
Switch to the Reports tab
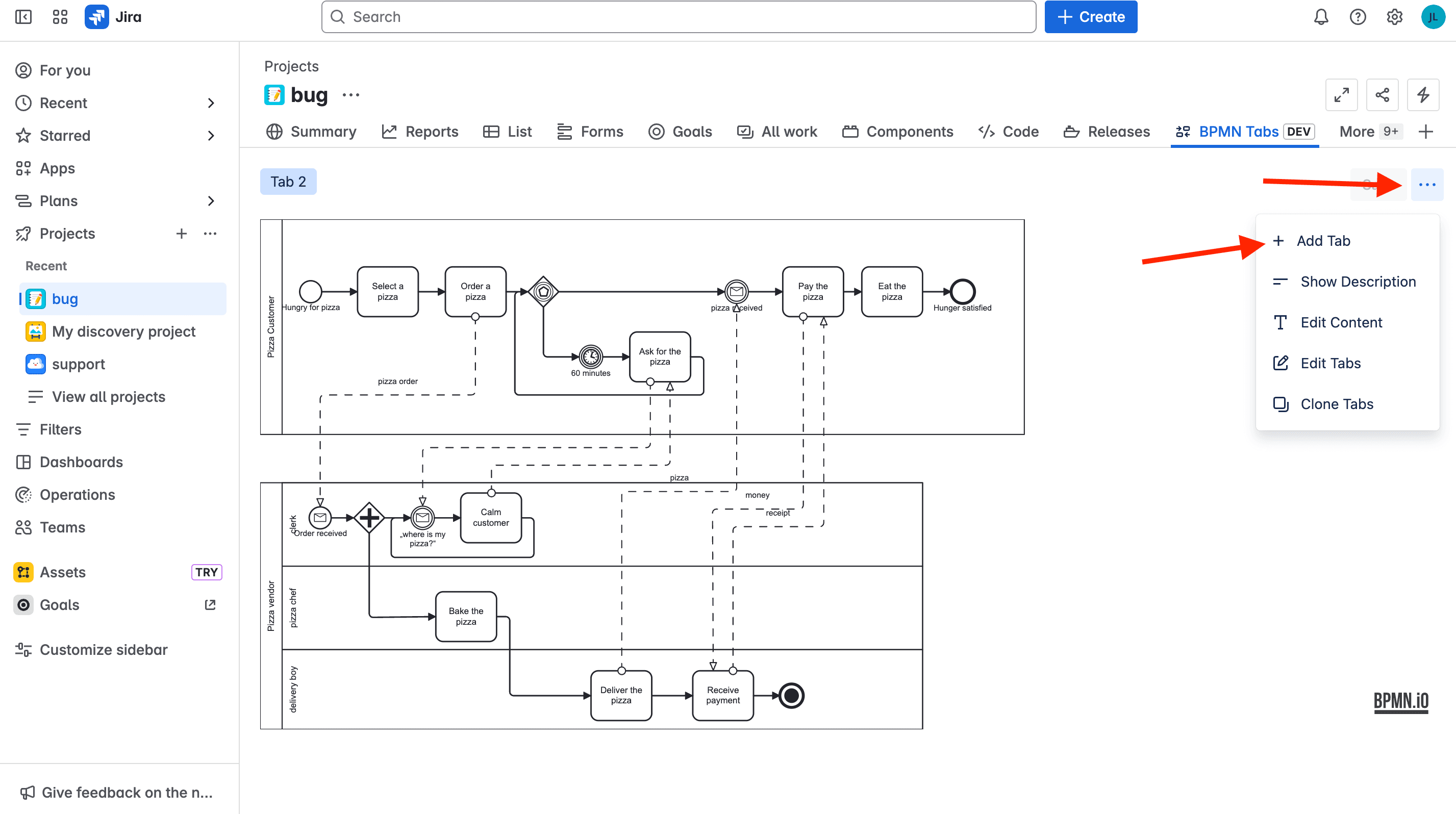click(420, 132)
